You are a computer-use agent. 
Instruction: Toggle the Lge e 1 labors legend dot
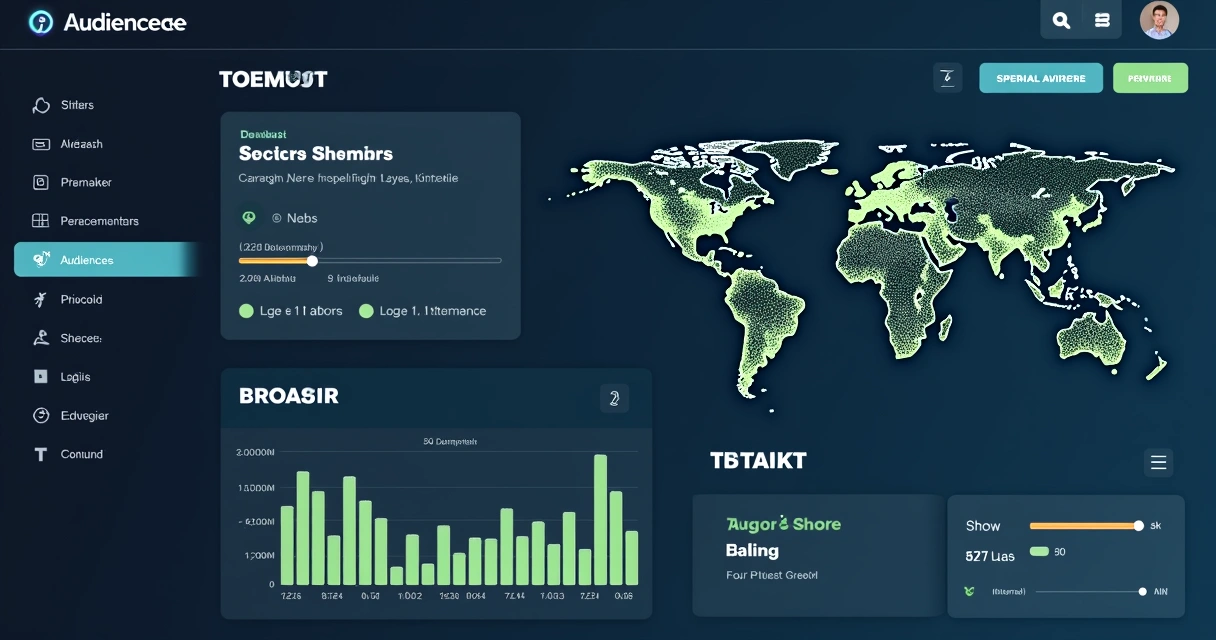click(x=246, y=311)
